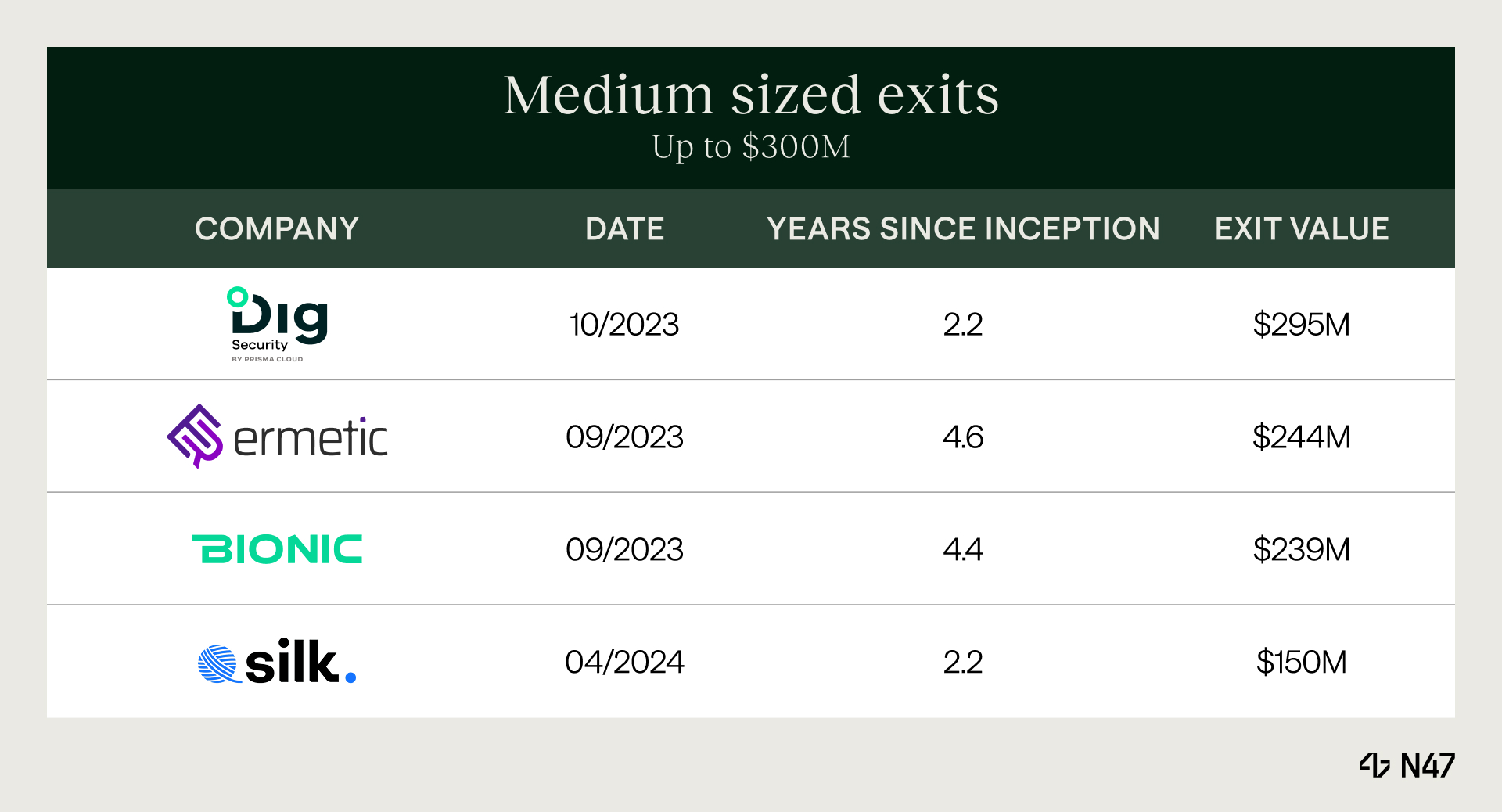The width and height of the screenshot is (1502, 812).
Task: Select the COMPANY column header
Action: point(277,229)
